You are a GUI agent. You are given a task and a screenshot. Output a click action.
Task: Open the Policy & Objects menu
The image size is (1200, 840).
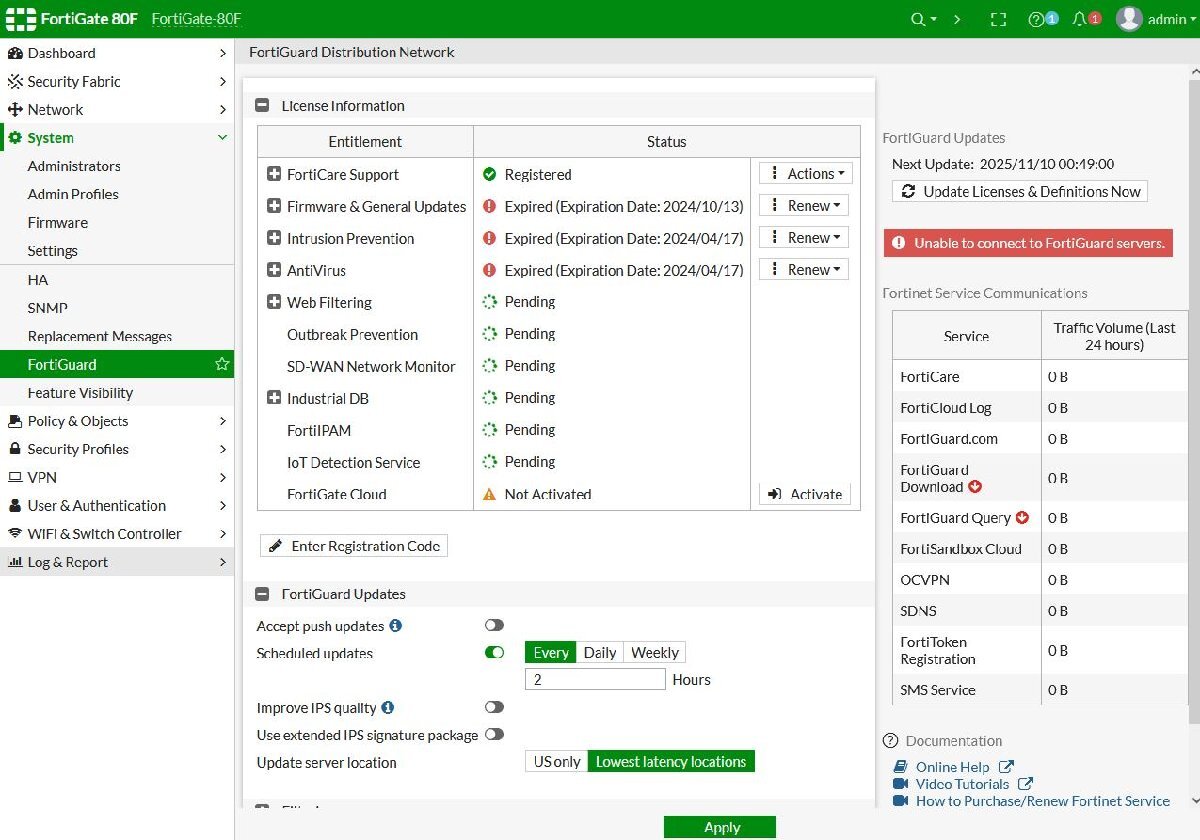pos(78,421)
